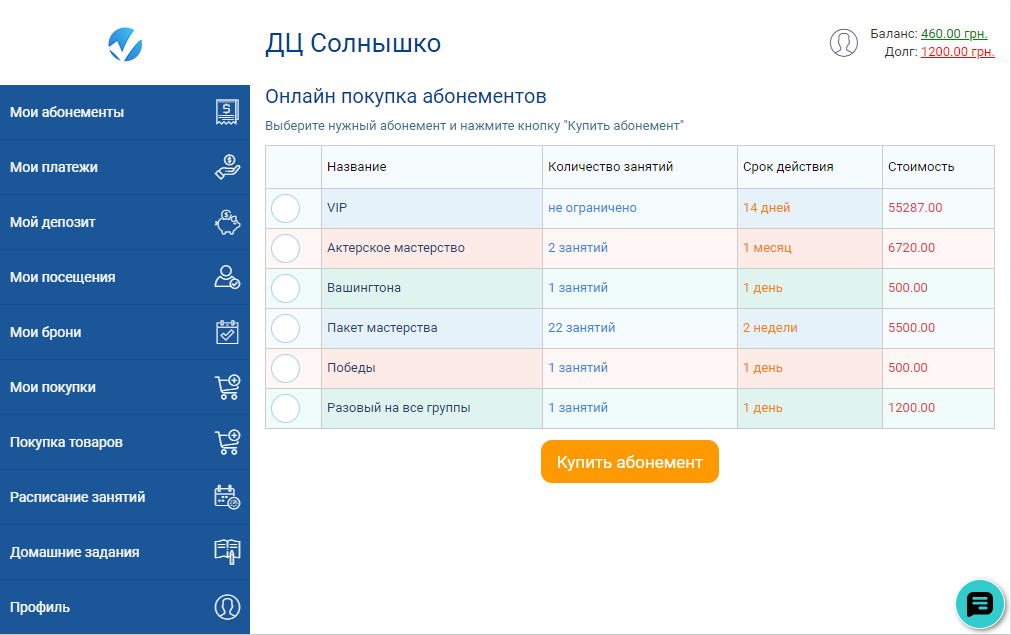Viewport: 1011px width, 635px height.
Task: Click the calendar icon for Расписание занятий
Action: 227,497
